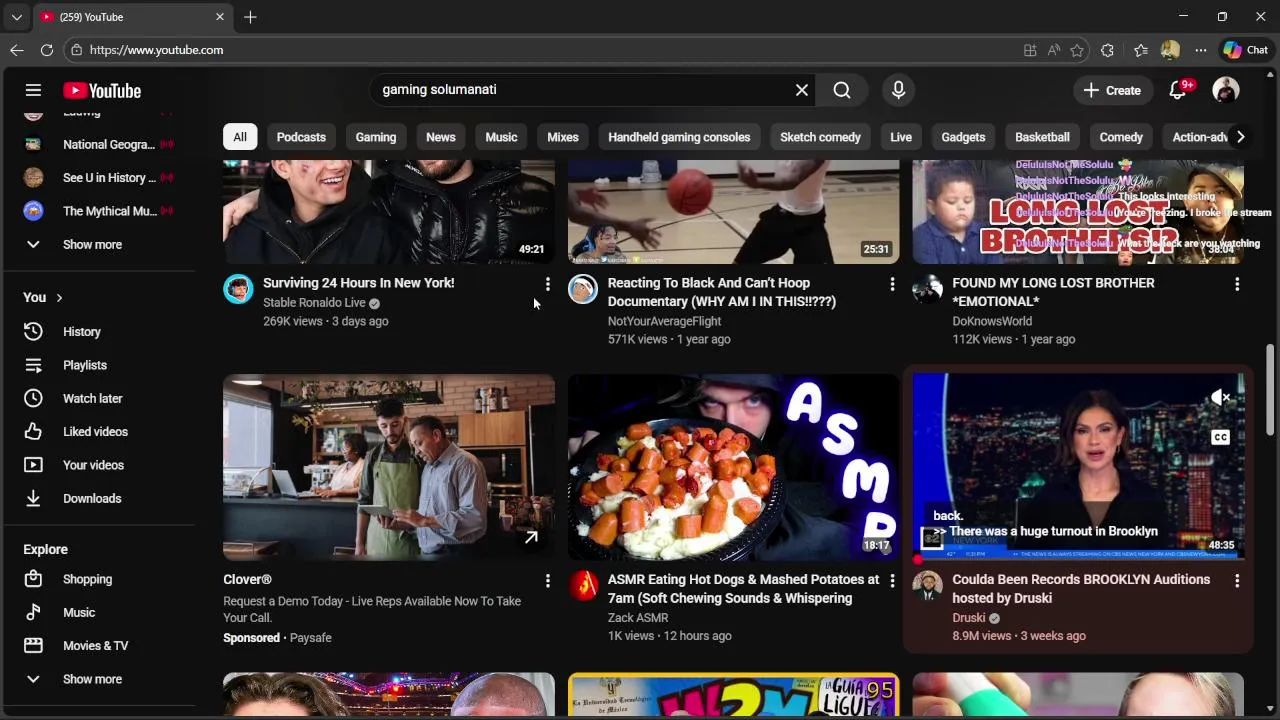
Task: Open Movies & TV in Explore
Action: (x=100, y=645)
